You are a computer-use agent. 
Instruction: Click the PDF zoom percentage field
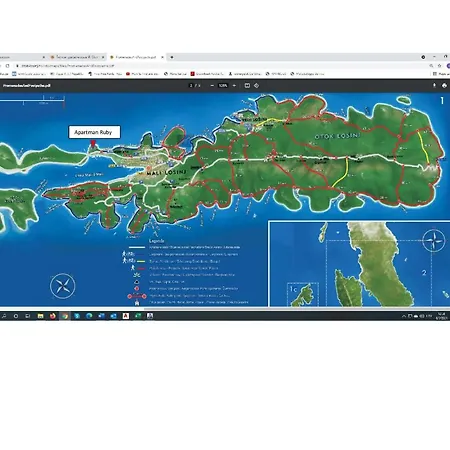[x=223, y=86]
